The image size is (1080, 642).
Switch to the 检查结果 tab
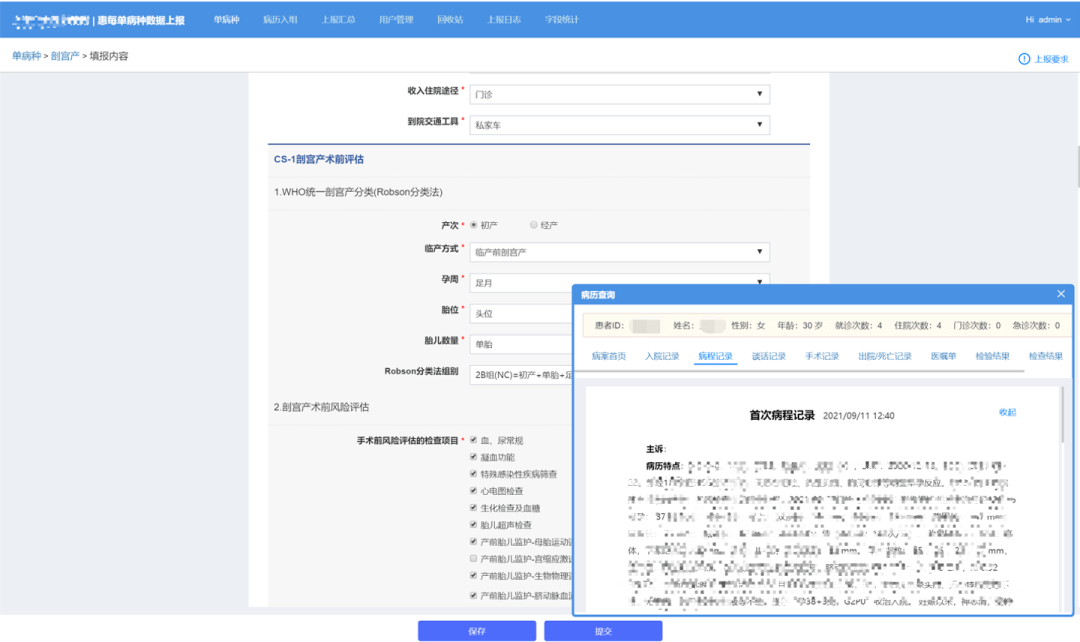coord(1046,356)
